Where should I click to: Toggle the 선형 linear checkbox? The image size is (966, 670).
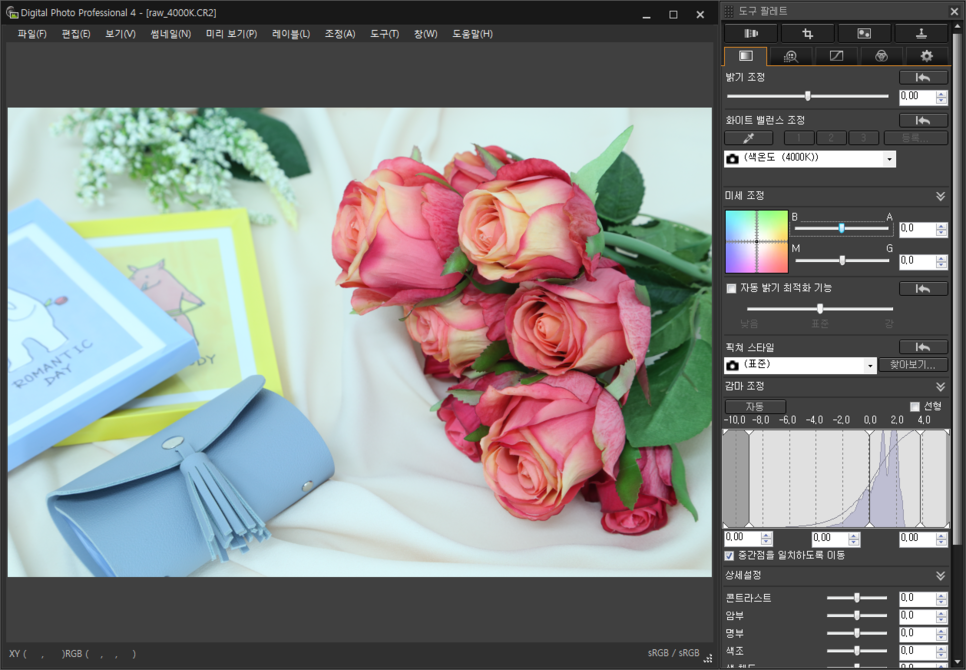915,406
